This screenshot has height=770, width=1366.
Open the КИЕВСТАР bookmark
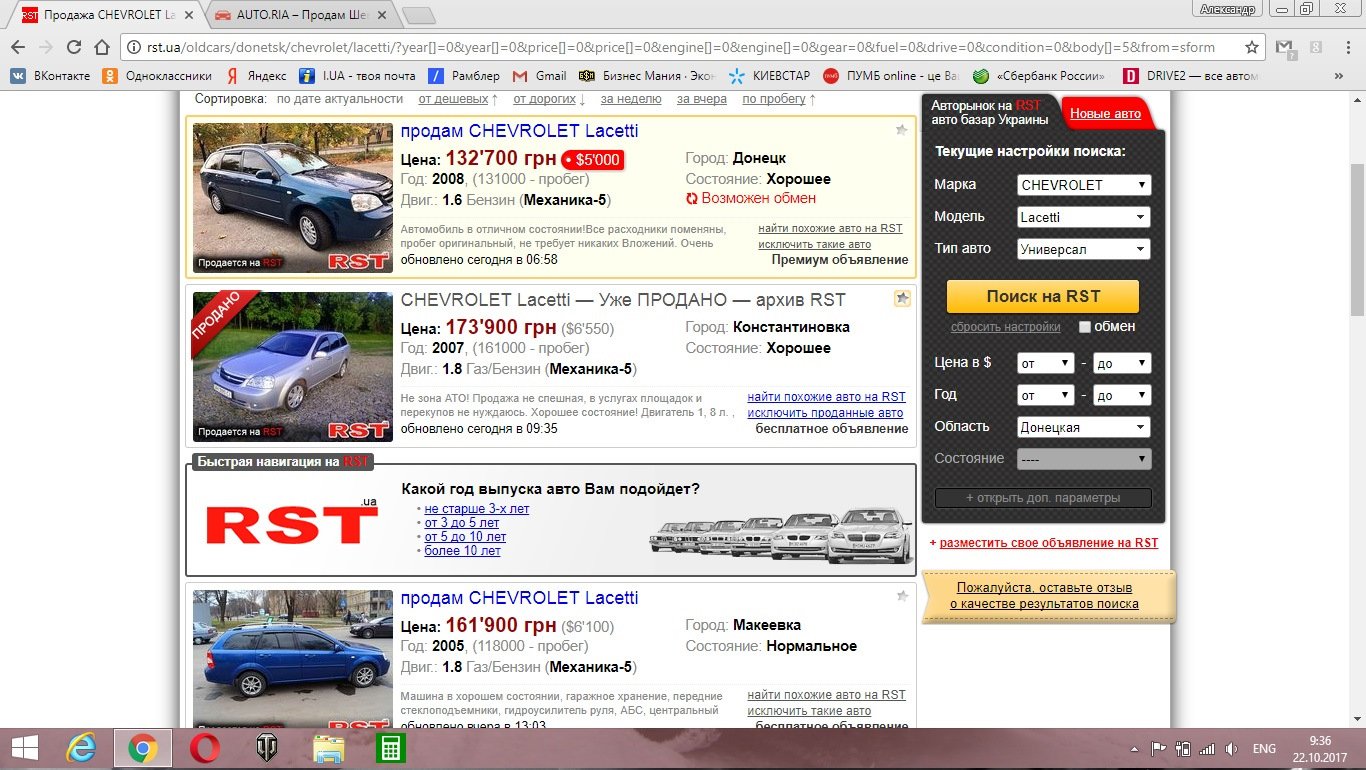click(x=770, y=76)
